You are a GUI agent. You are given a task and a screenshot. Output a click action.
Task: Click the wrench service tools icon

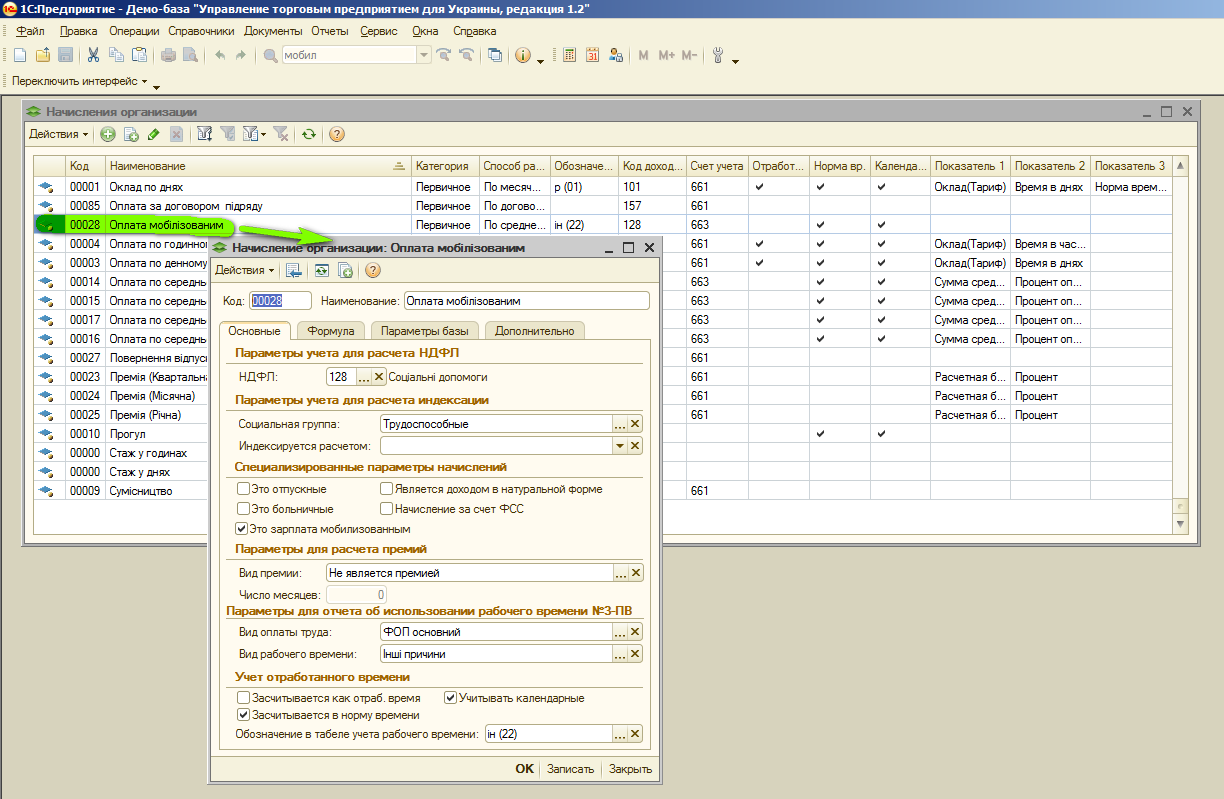[719, 56]
